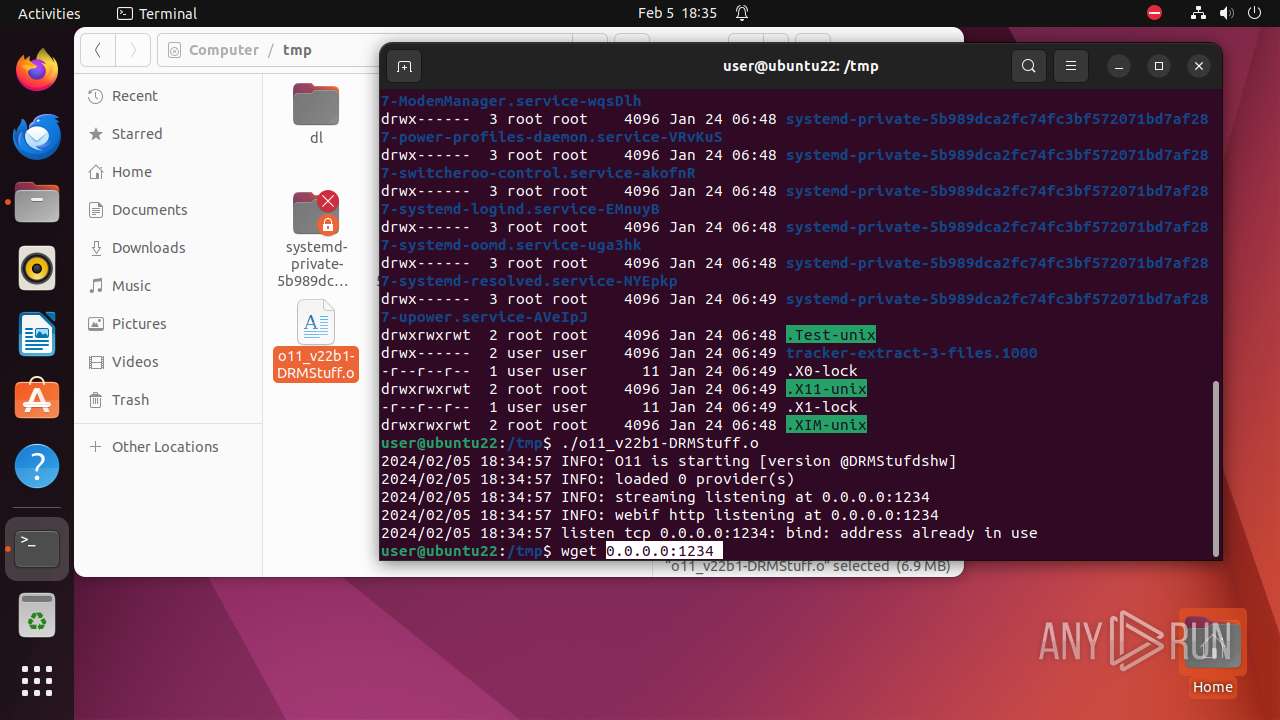Click tracker-extract-3-files.1000 entry in Terminal
The image size is (1280, 720).
(x=912, y=353)
